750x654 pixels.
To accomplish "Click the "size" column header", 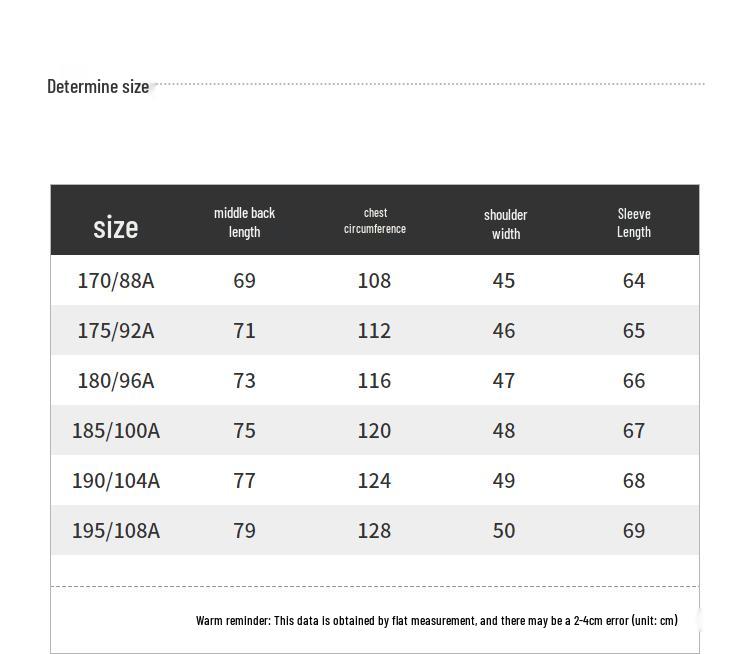I will (x=116, y=227).
